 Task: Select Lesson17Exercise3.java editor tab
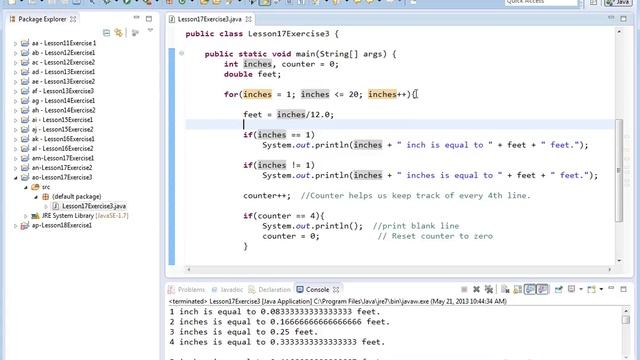click(209, 19)
